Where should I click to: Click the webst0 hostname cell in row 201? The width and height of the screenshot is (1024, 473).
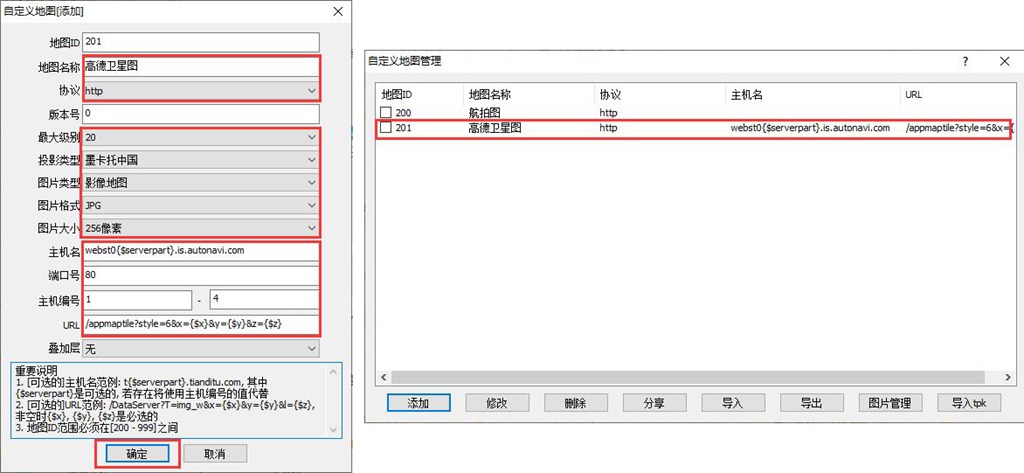tap(810, 128)
